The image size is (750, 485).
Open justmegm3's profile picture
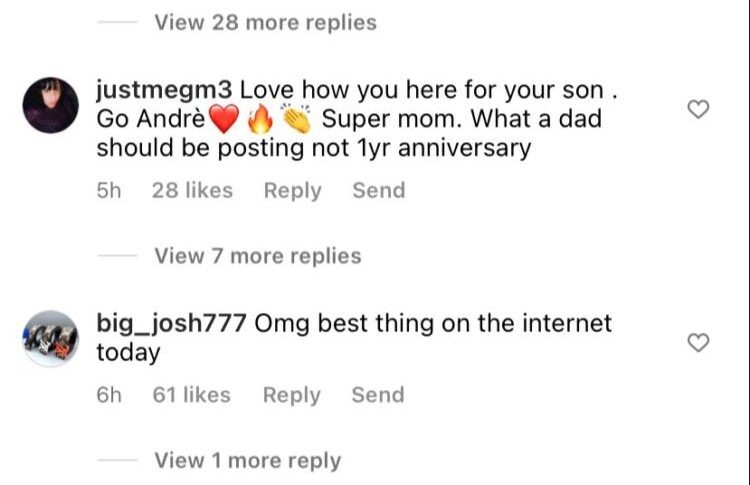(50, 105)
